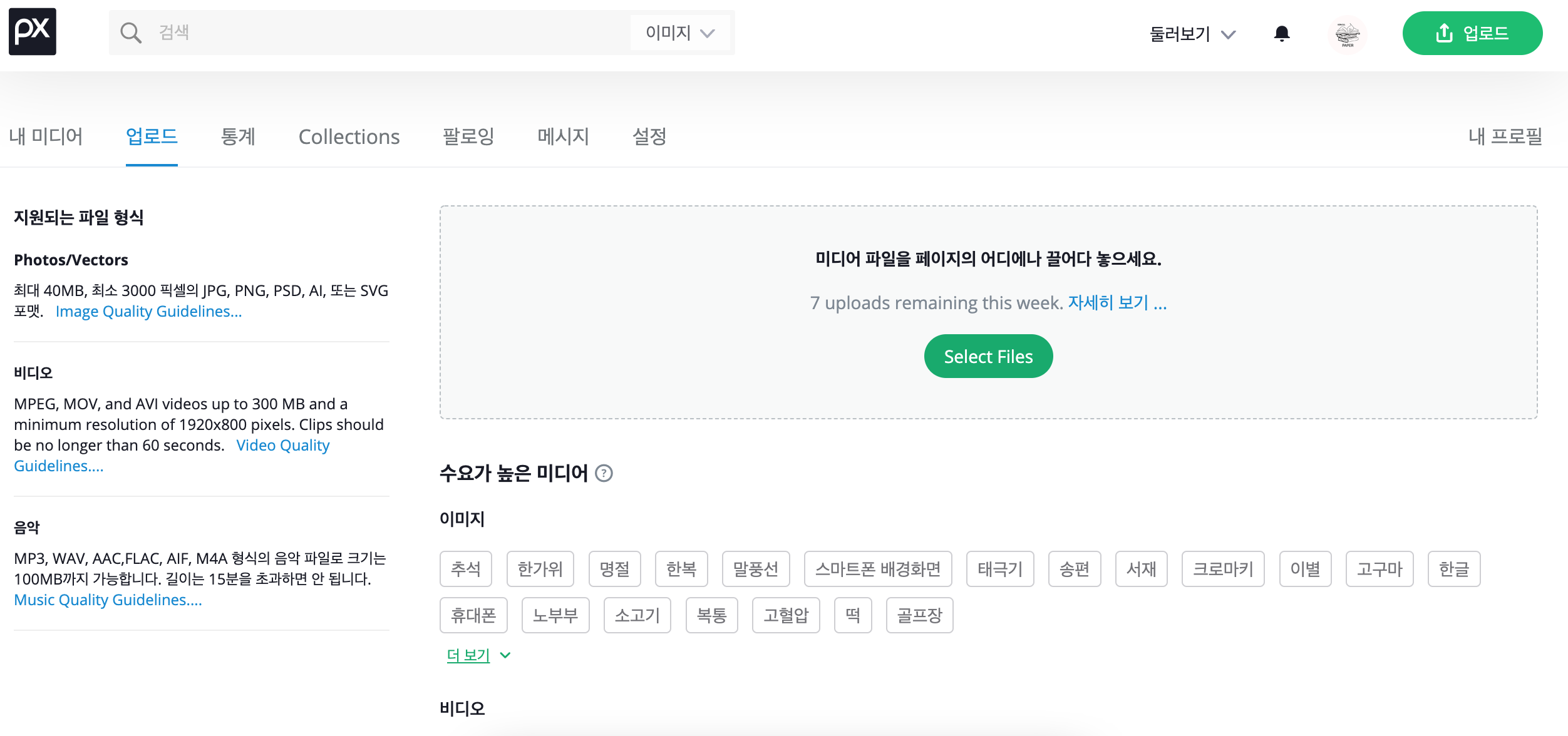Select the 스마트폰 배경화면 tag
The height and width of the screenshot is (736, 1568).
(x=877, y=569)
